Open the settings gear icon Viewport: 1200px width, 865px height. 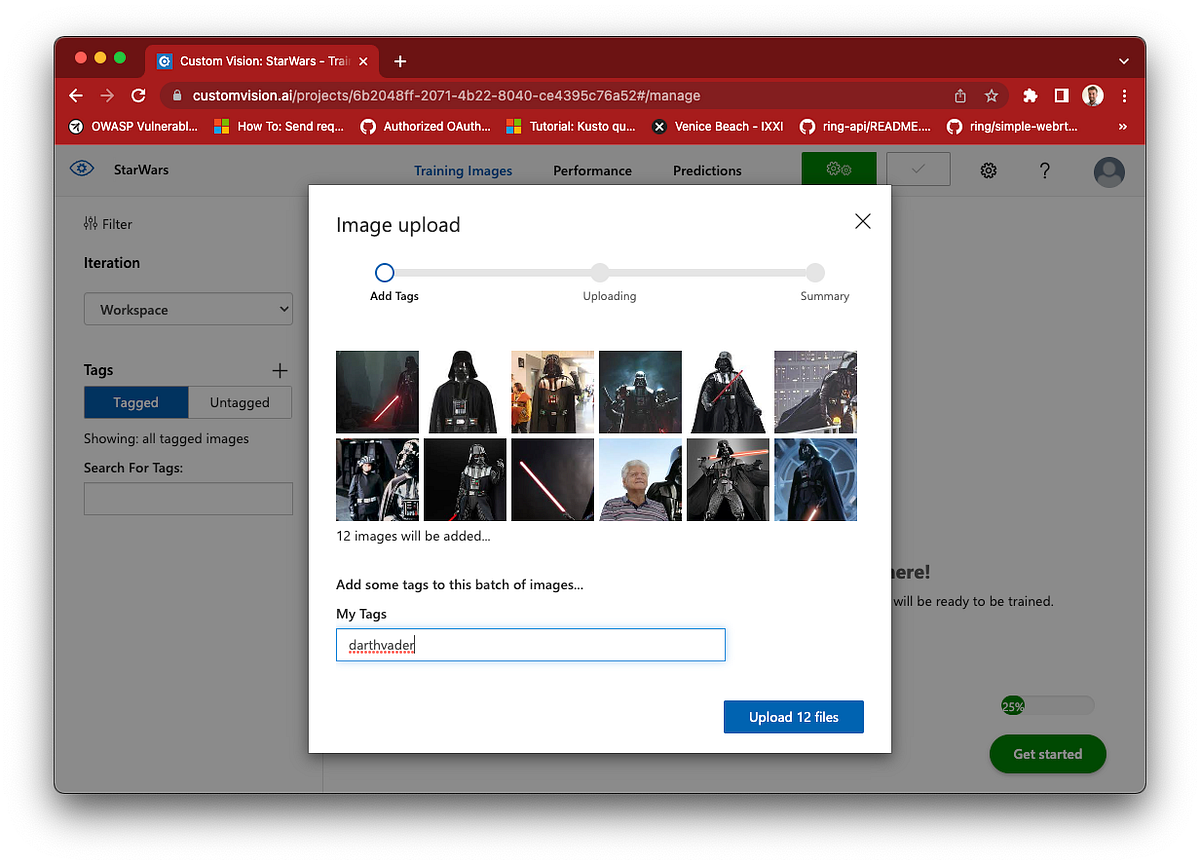988,171
